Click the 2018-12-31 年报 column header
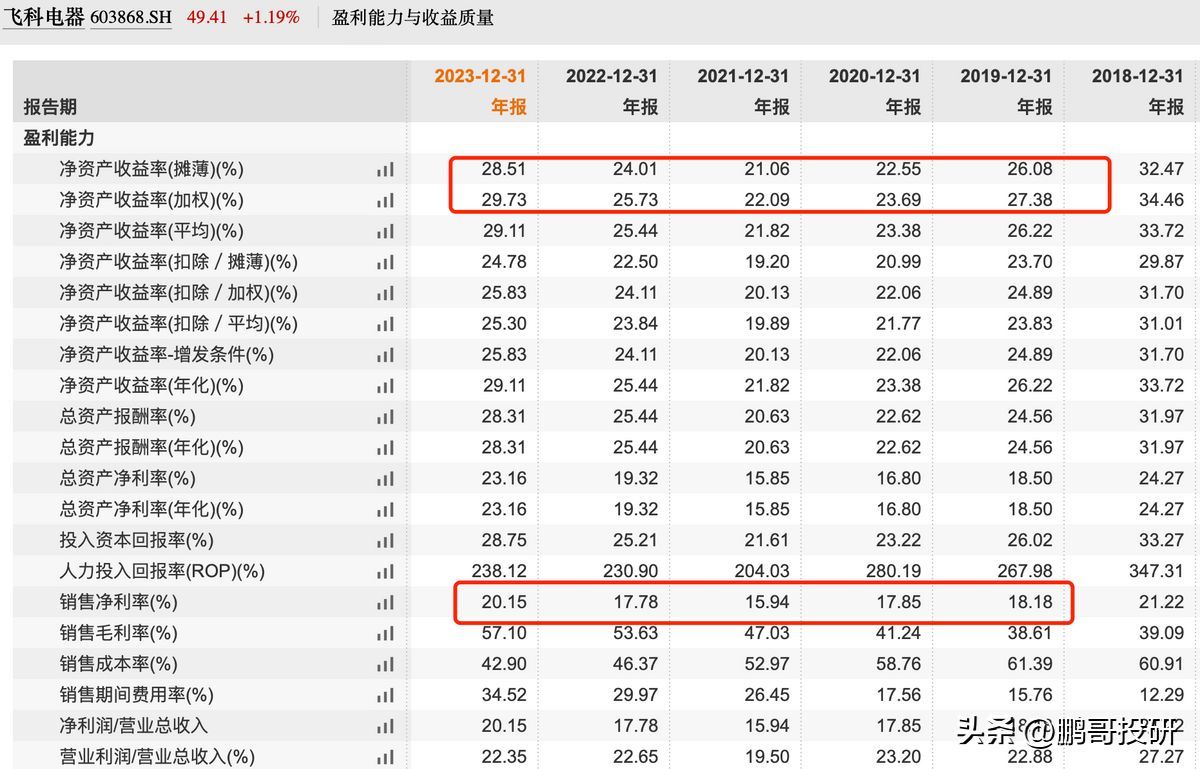The height and width of the screenshot is (769, 1200). (x=1137, y=91)
